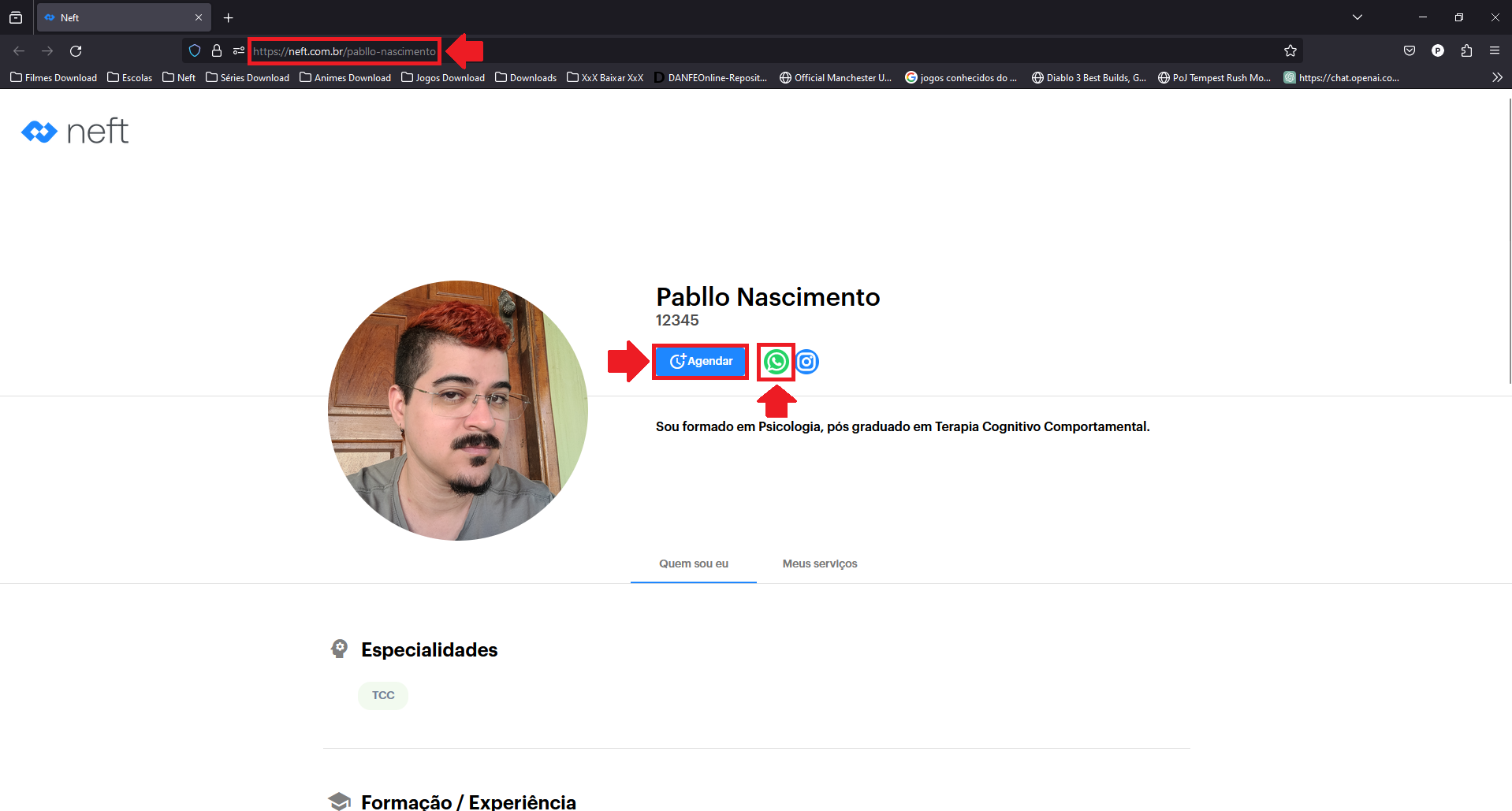Open the Firefox extensions icon
The image size is (1512, 811).
(1466, 51)
